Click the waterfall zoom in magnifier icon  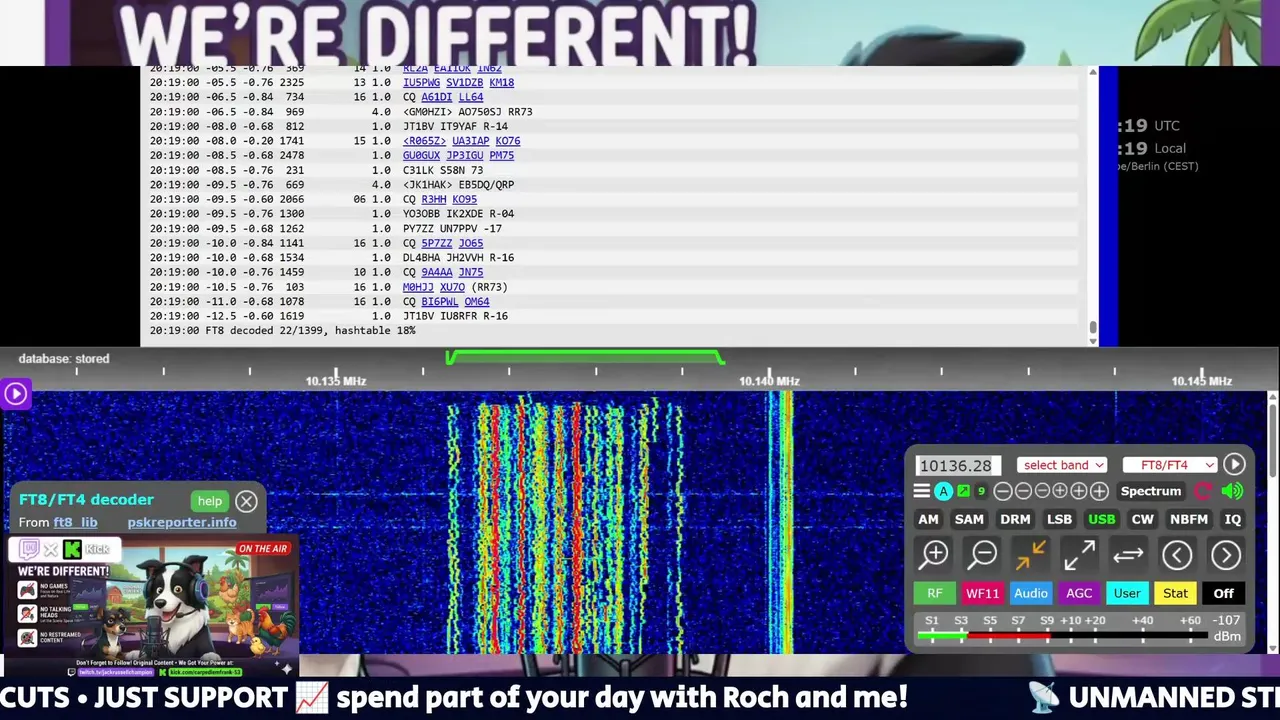click(x=934, y=555)
